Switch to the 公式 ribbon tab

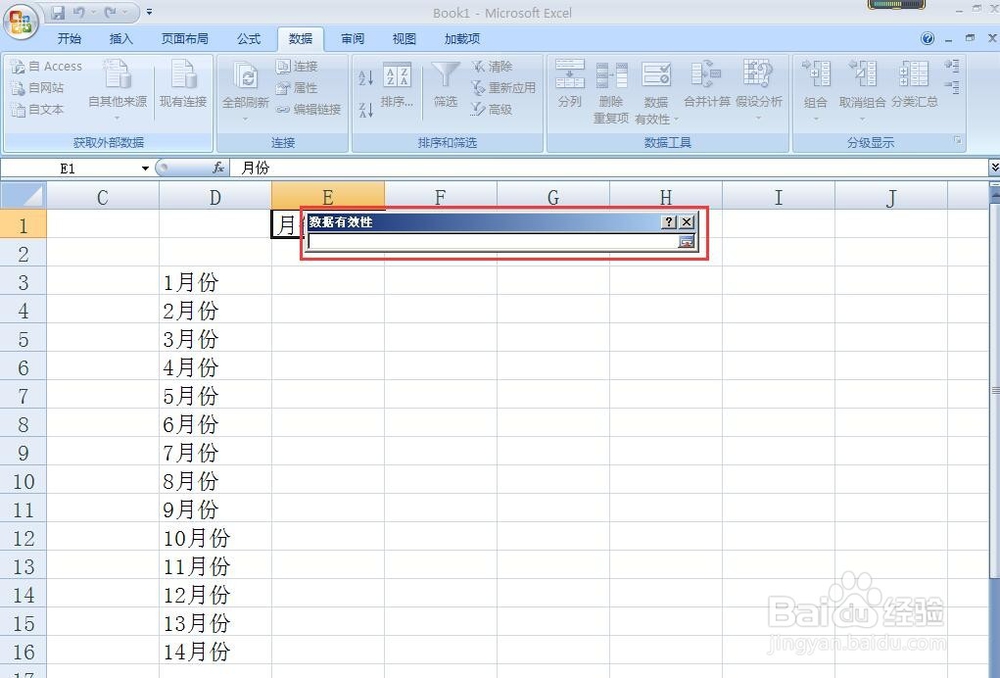[248, 39]
